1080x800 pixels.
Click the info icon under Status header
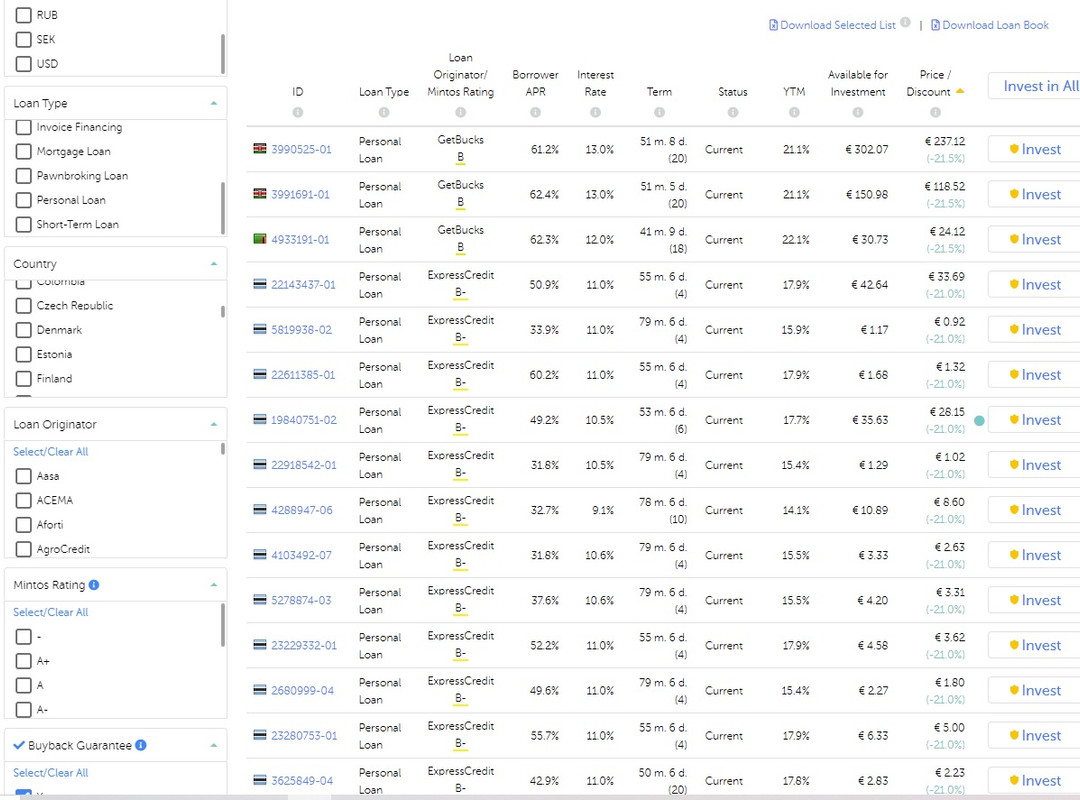[x=733, y=112]
